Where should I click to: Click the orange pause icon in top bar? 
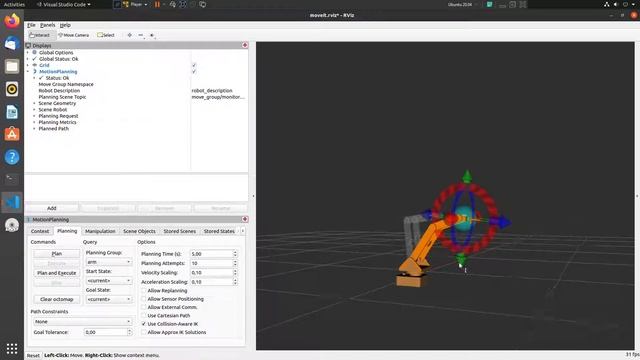pyautogui.click(x=157, y=4)
